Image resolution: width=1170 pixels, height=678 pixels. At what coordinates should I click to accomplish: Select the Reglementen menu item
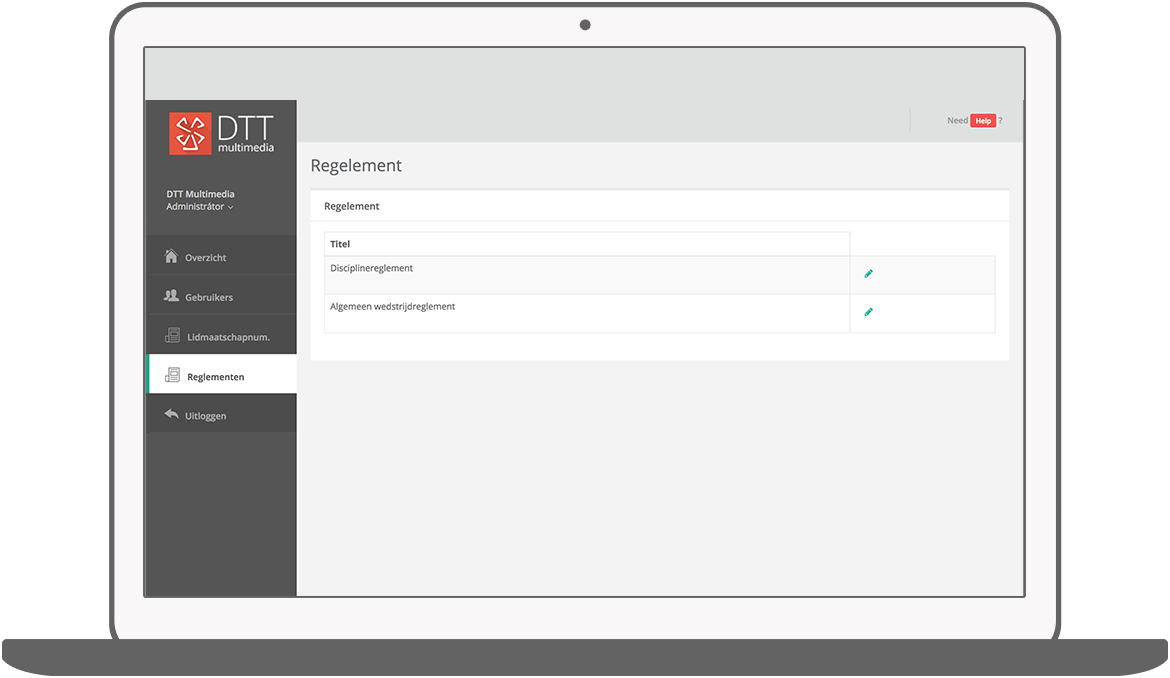[222, 375]
